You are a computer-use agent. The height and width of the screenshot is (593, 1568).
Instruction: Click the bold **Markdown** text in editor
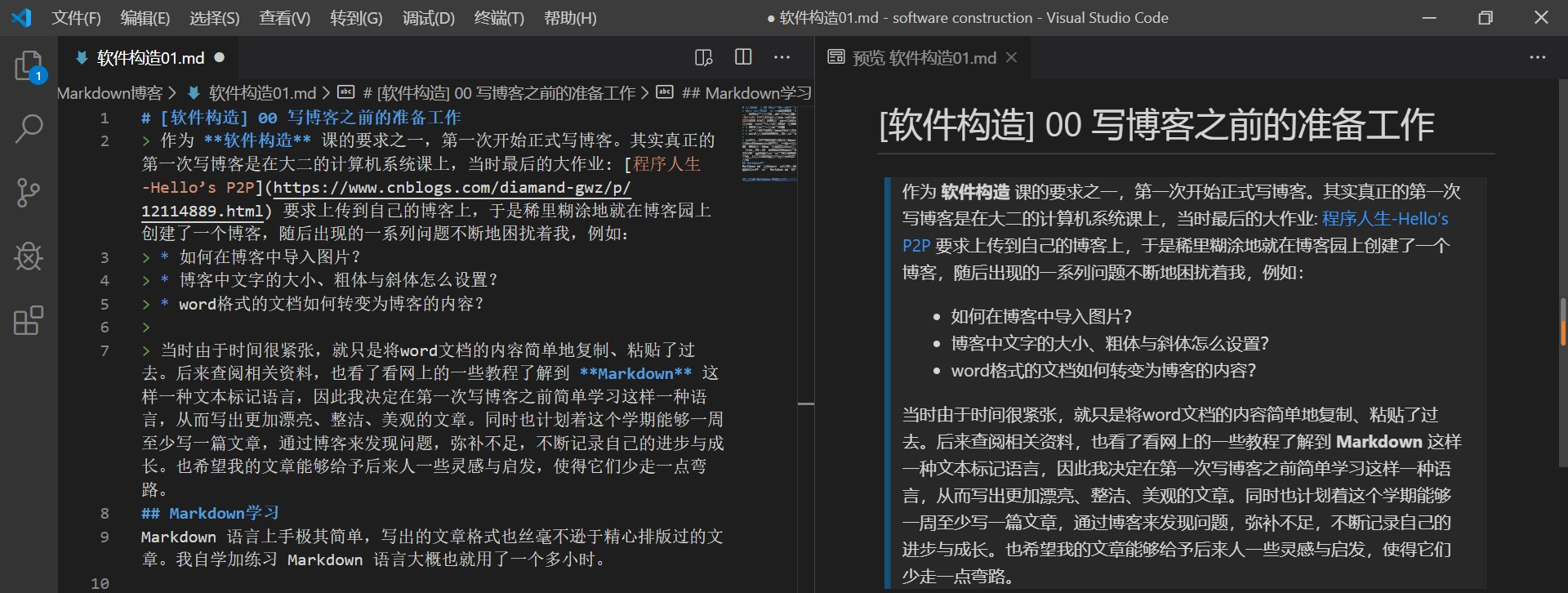635,373
